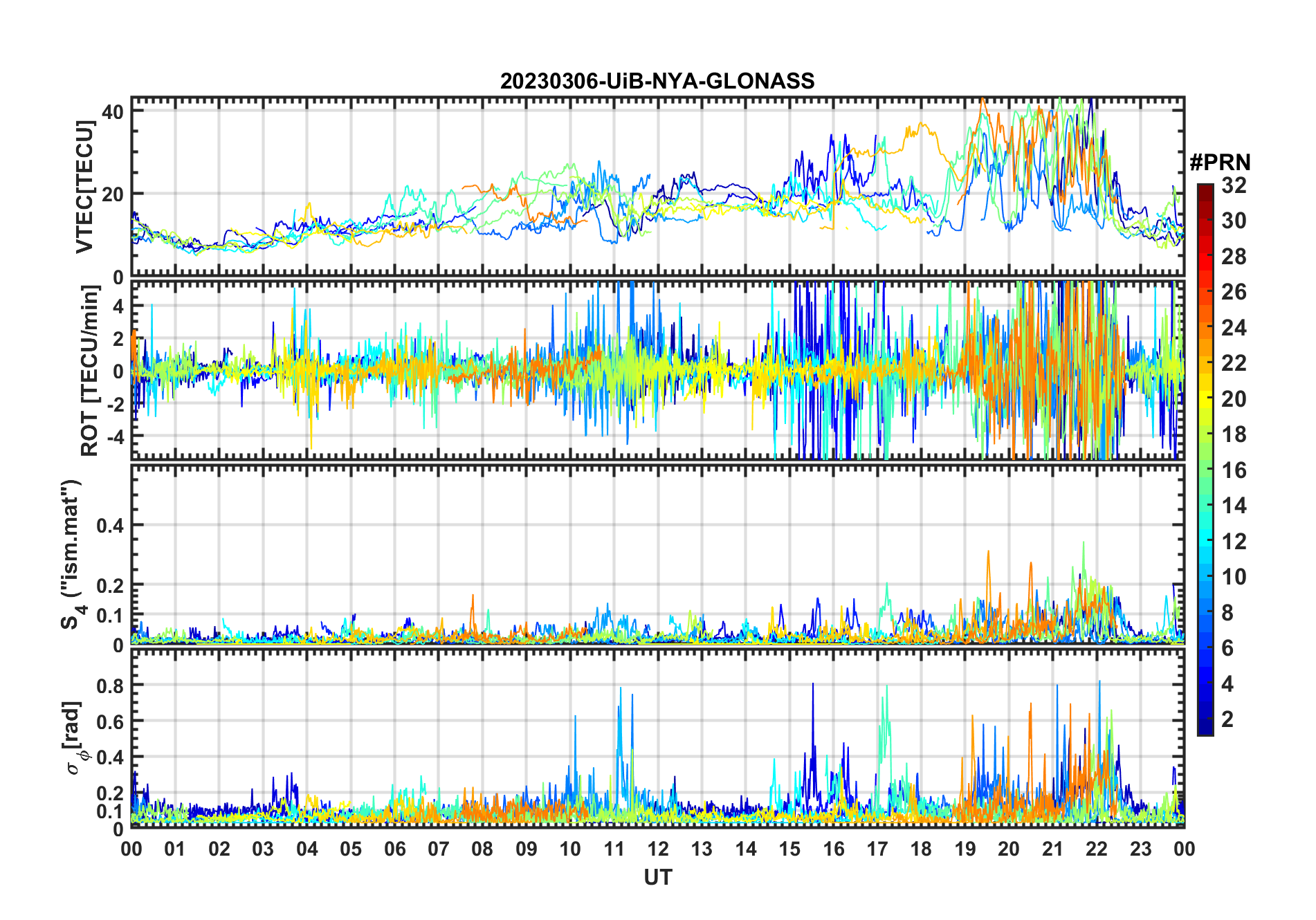This screenshot has height=920, width=1316.
Task: Click x-axis hour tick label 15
Action: click(x=789, y=849)
